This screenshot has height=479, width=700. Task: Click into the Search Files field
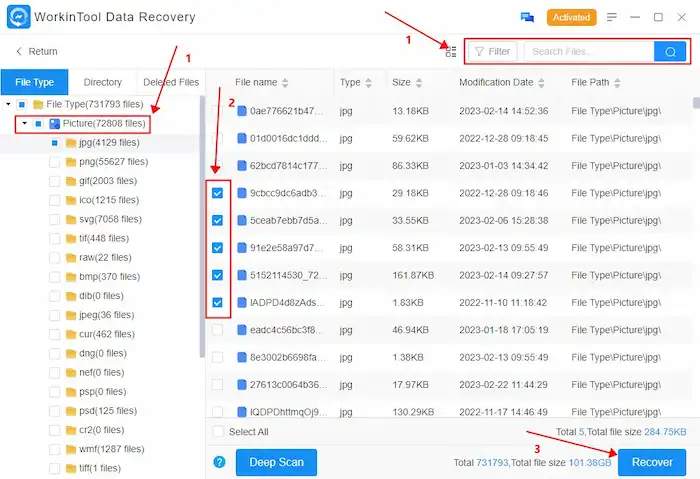pyautogui.click(x=589, y=52)
